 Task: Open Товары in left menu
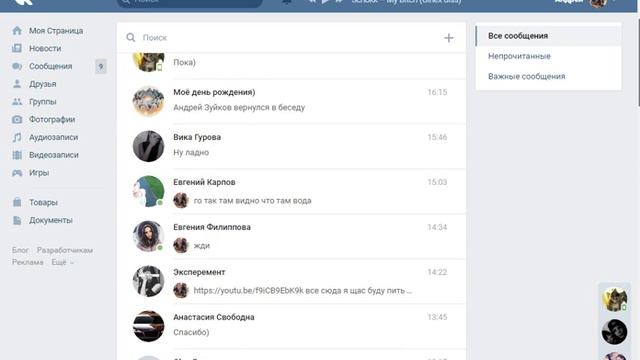tap(43, 202)
